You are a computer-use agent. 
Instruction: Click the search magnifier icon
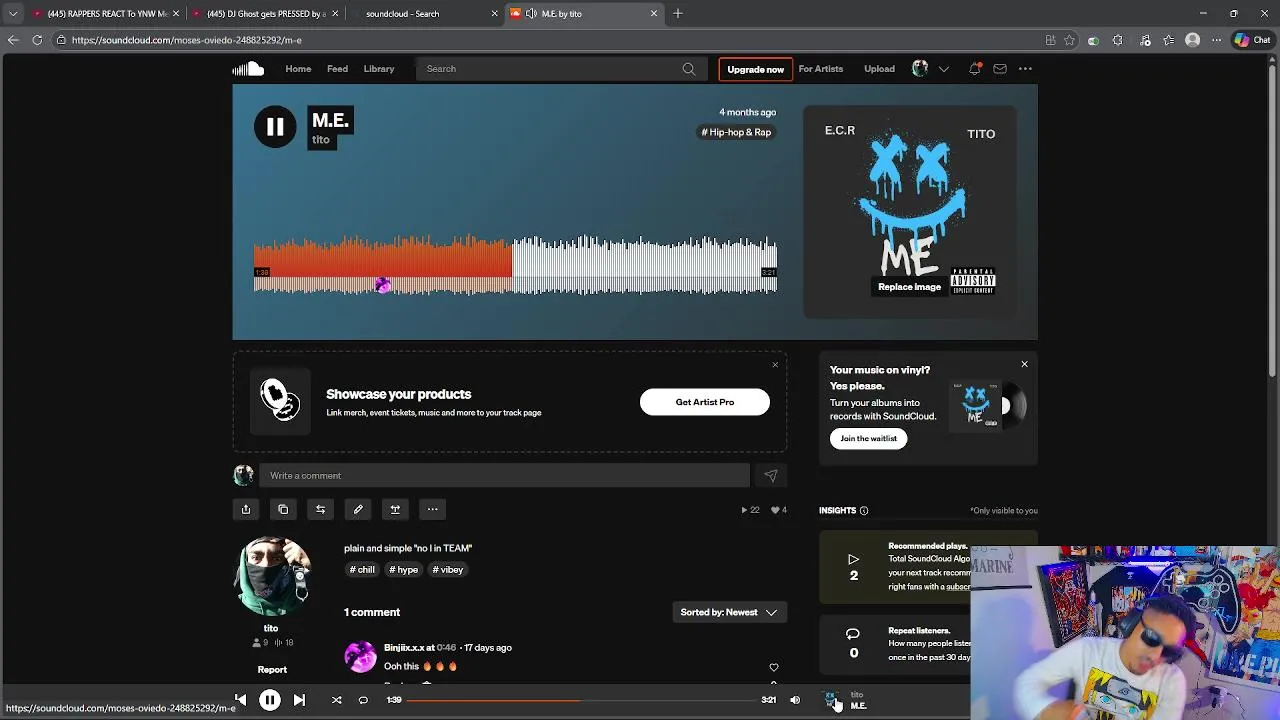689,69
